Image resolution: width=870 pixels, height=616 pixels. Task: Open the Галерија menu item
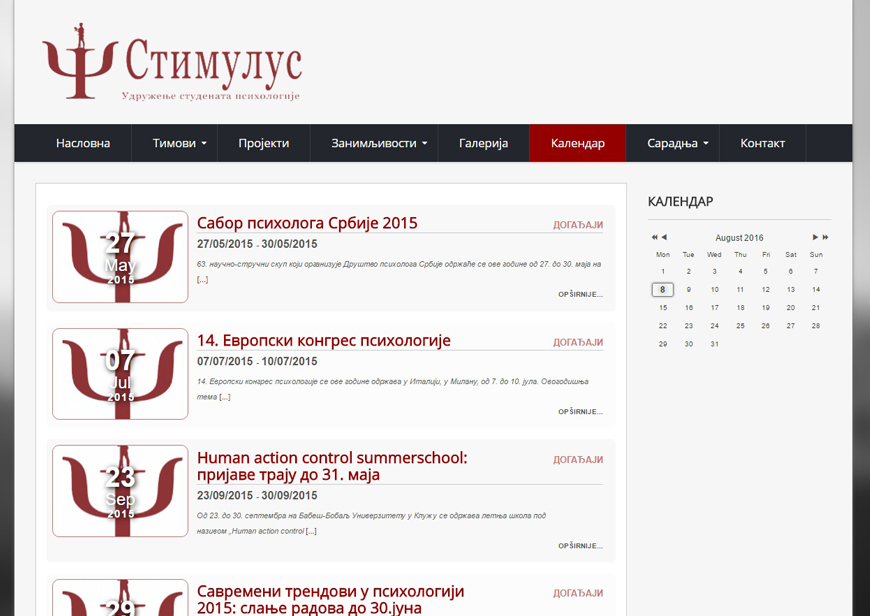point(483,143)
